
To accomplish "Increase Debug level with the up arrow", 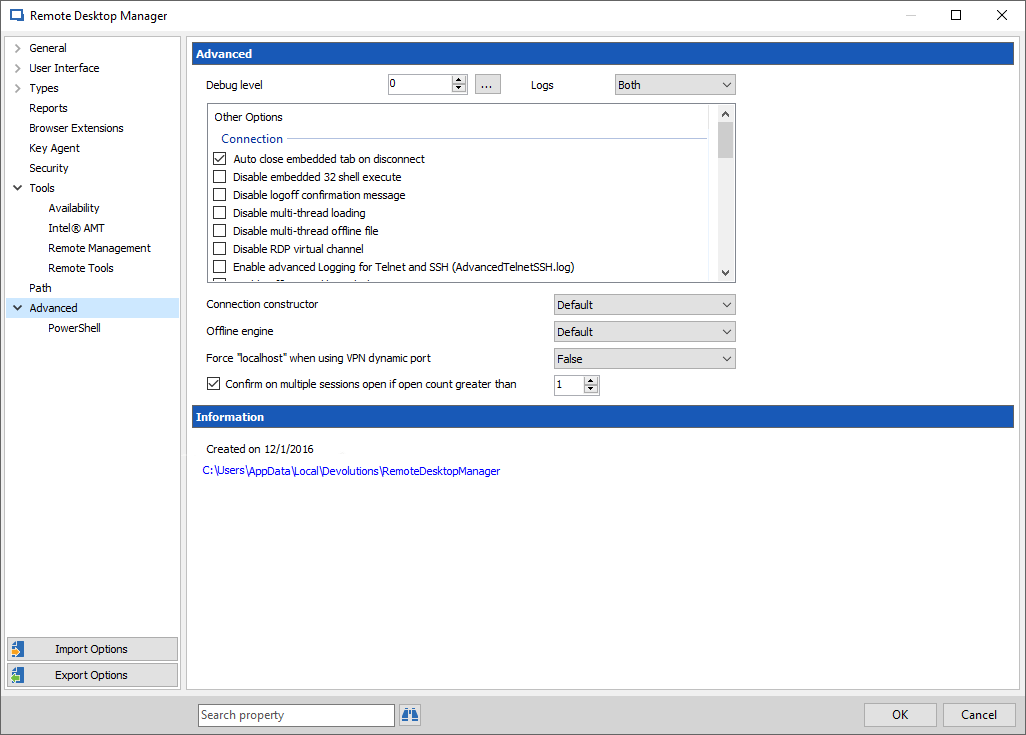I will tap(458, 79).
